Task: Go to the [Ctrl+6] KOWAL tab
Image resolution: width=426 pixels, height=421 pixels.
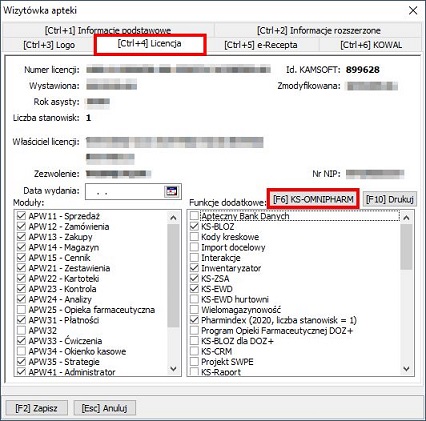Action: 371,45
